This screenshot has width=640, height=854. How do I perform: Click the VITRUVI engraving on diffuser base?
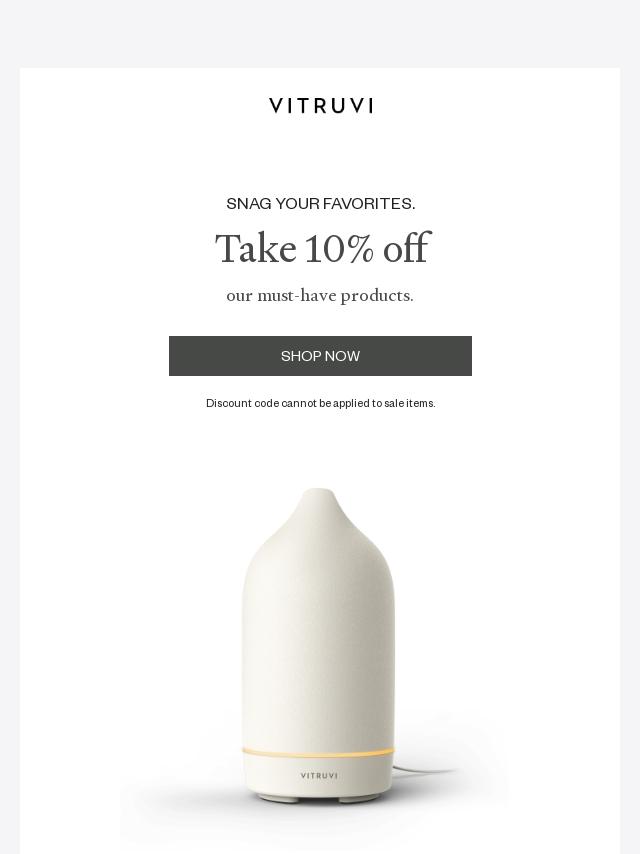pyautogui.click(x=319, y=775)
